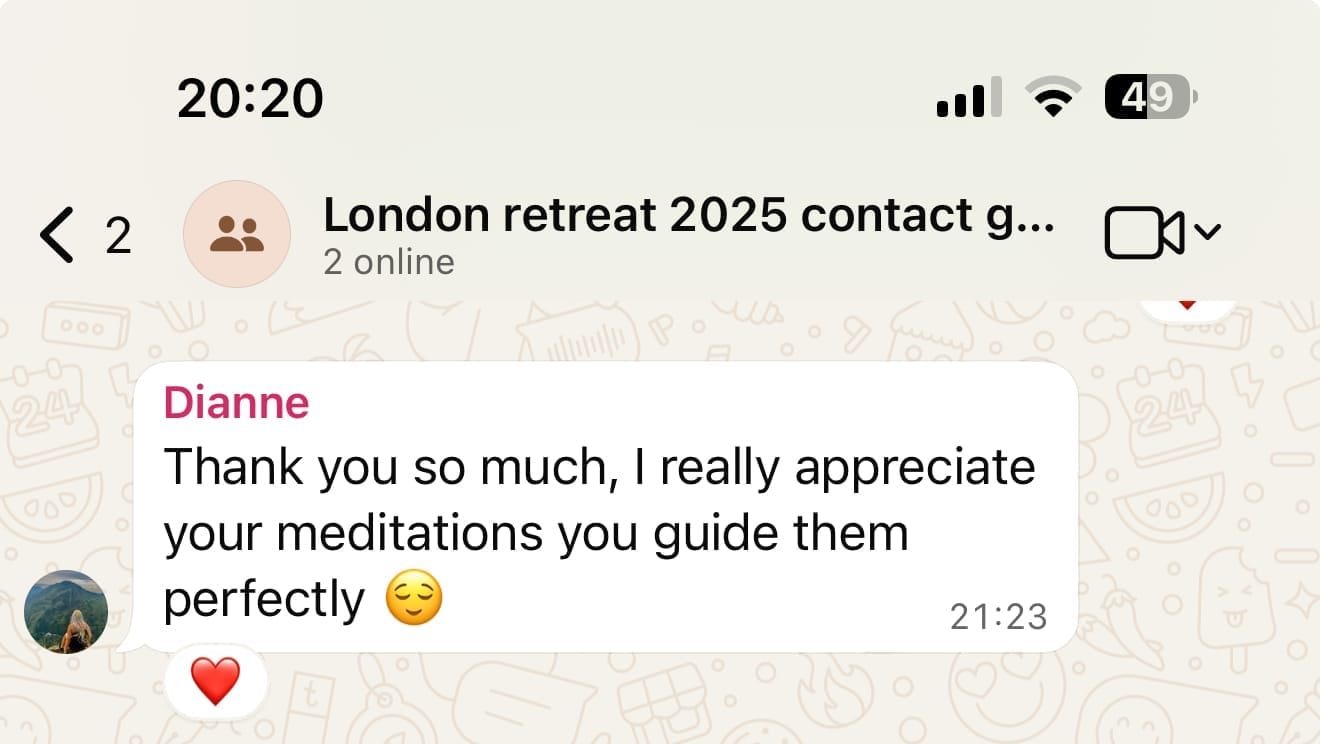Tap the 20:20 status bar clock
1320x744 pixels.
[250, 99]
